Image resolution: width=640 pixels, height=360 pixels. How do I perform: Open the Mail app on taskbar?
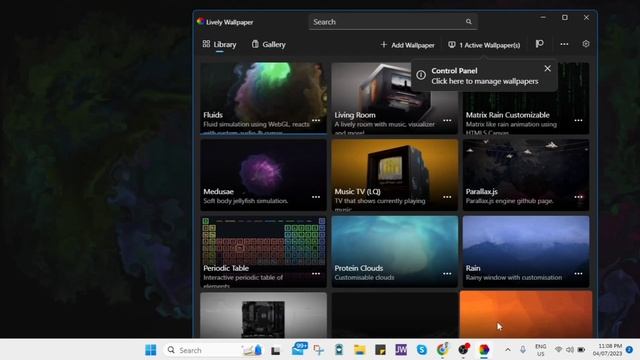298,350
